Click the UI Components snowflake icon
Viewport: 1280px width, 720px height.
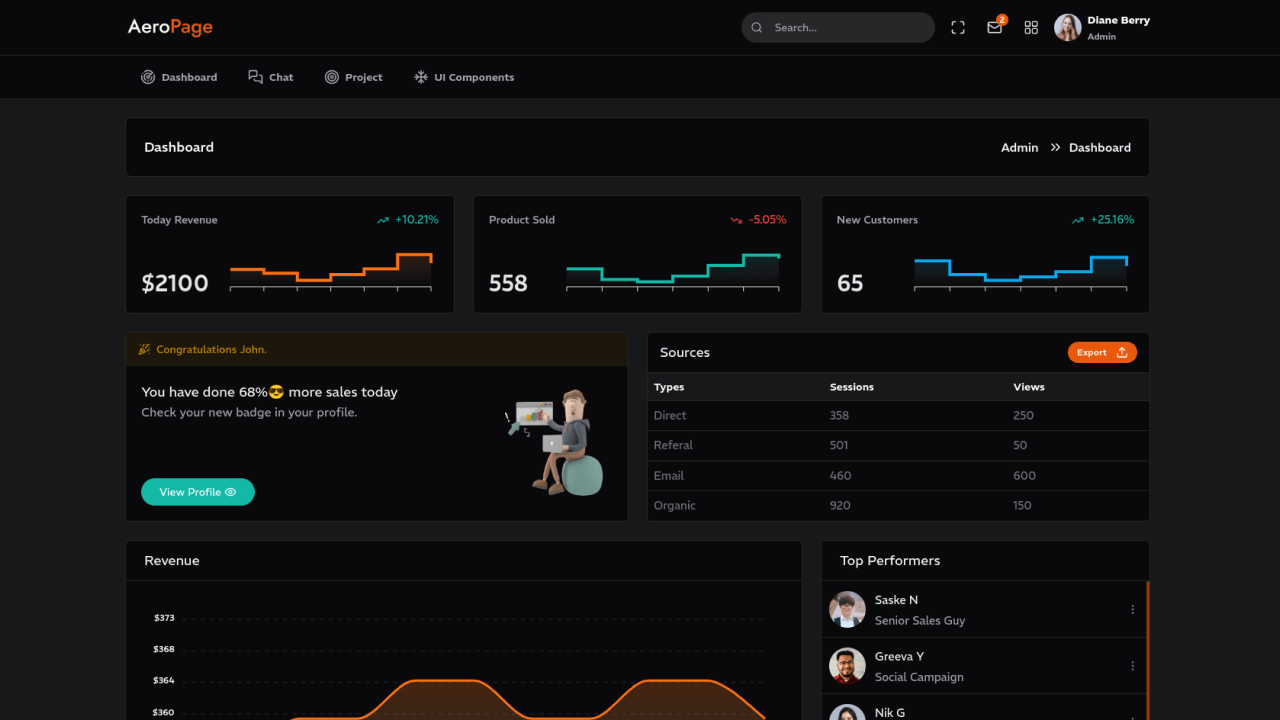(x=421, y=77)
